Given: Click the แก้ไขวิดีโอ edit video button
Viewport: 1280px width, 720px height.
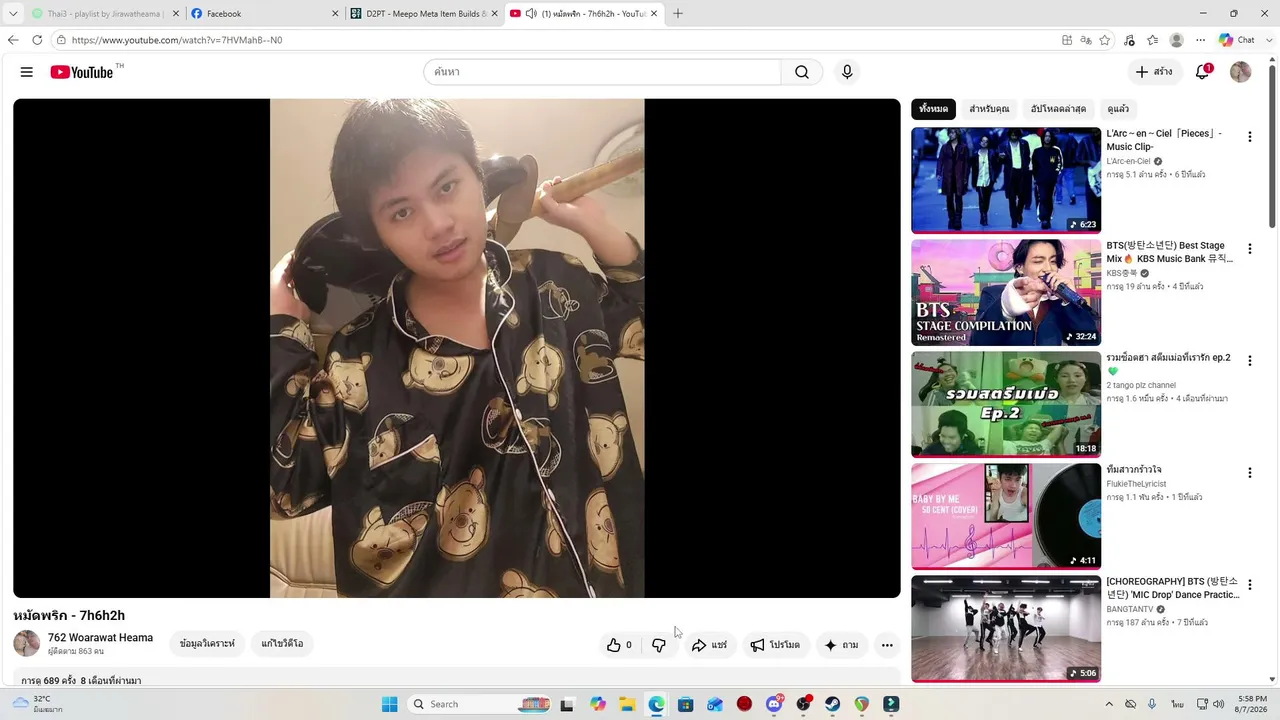Looking at the screenshot, I should [282, 644].
